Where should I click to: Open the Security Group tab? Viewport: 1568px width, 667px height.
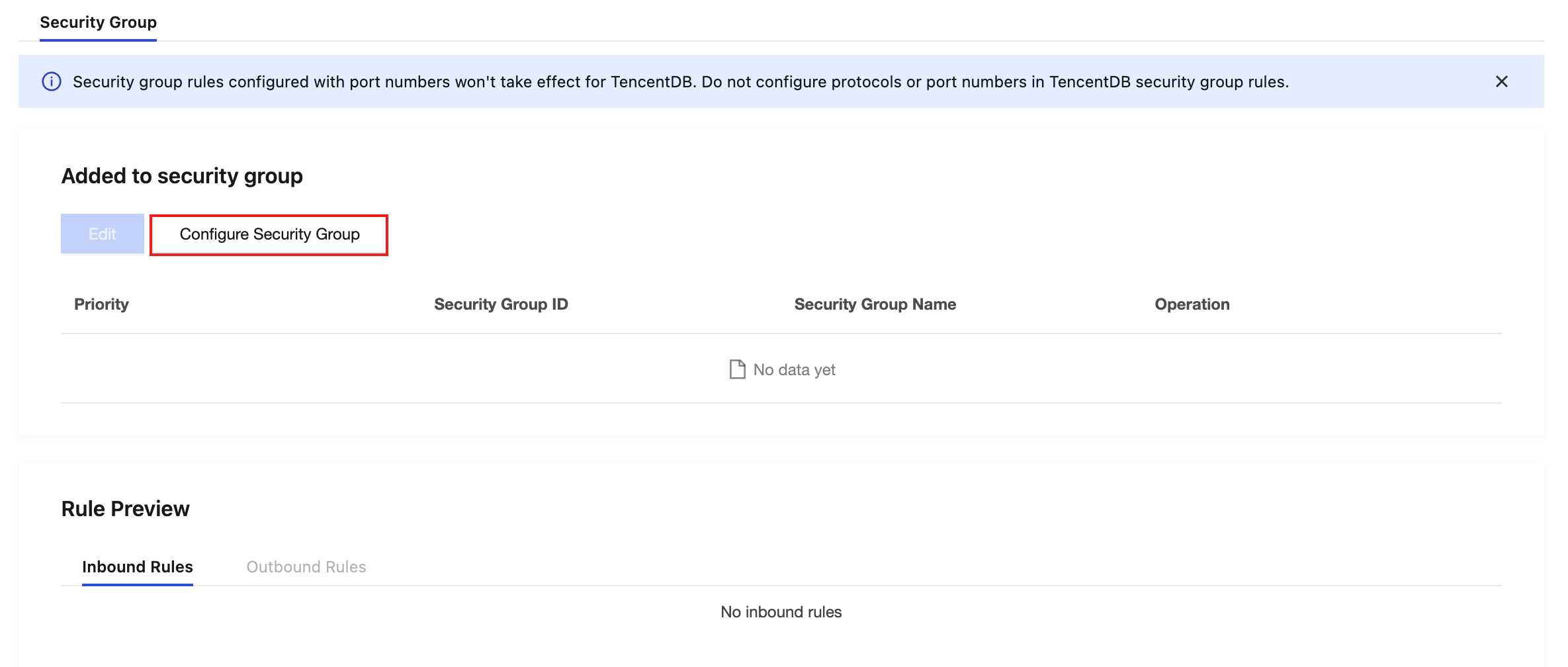pos(98,22)
